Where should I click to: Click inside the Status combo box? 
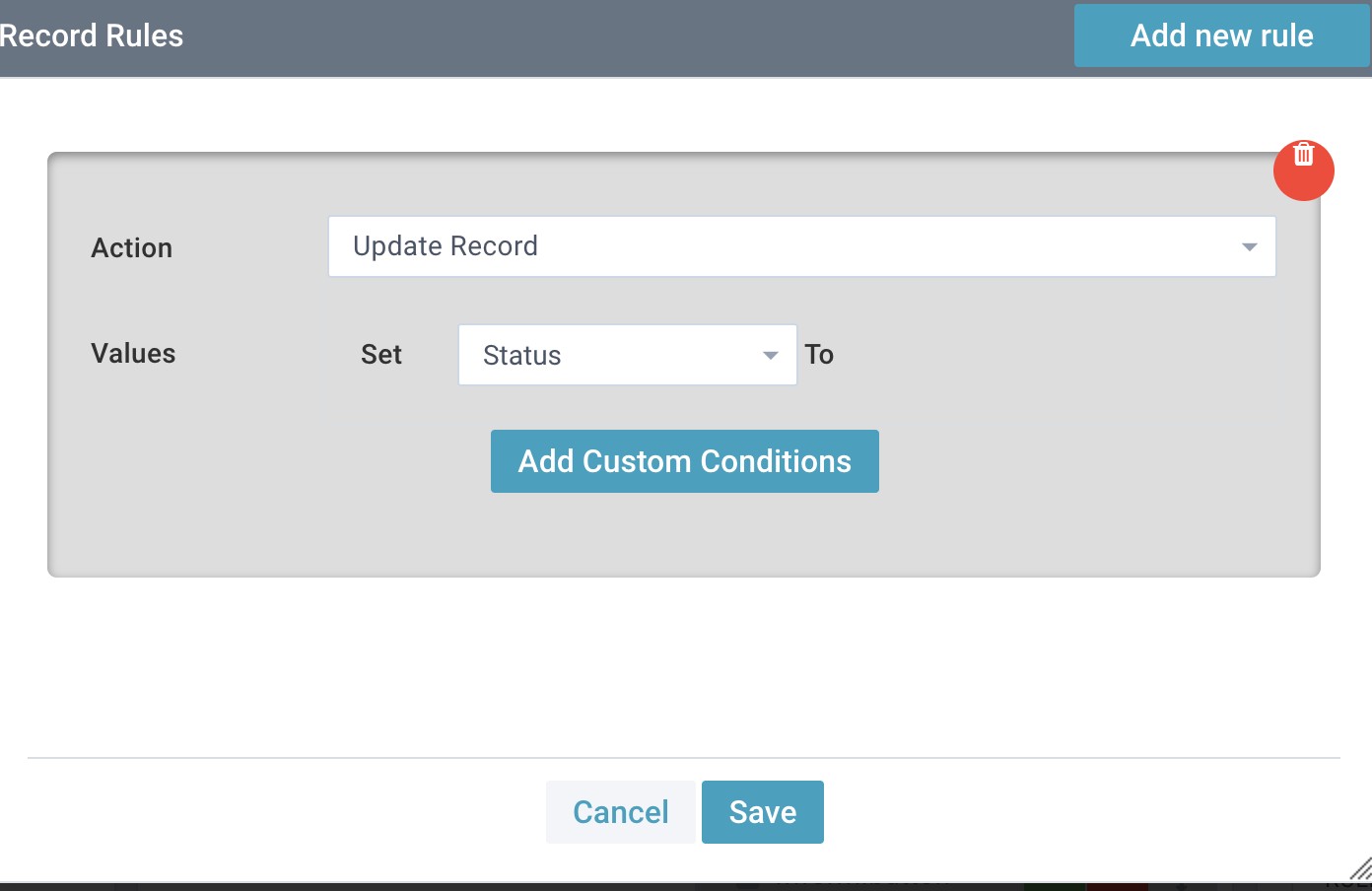(x=591, y=355)
